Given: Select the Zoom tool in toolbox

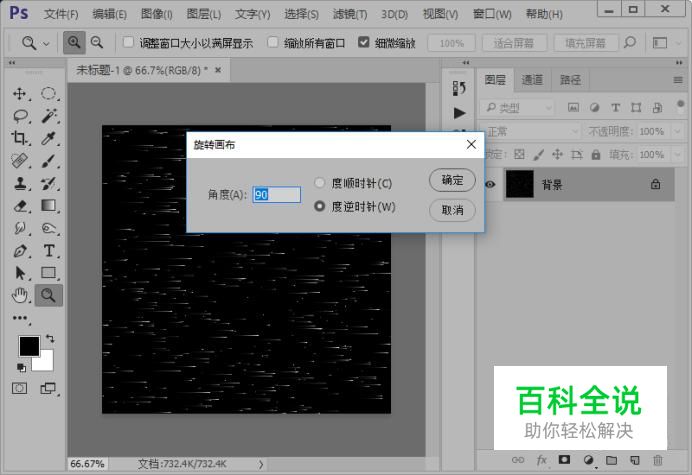Looking at the screenshot, I should pyautogui.click(x=49, y=295).
